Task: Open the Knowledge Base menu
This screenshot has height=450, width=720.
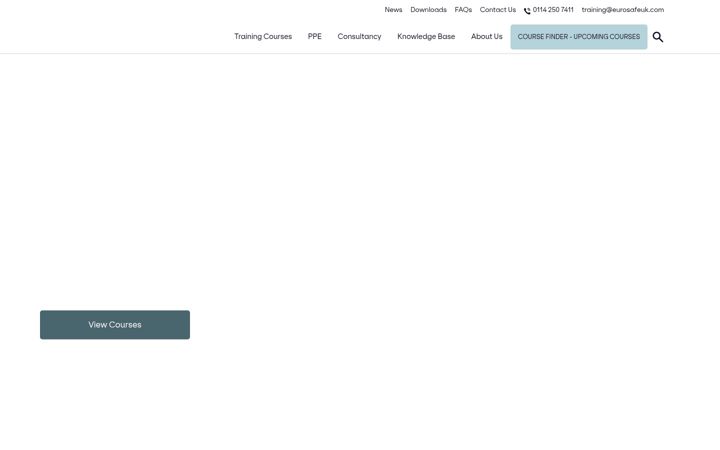Action: [x=426, y=36]
